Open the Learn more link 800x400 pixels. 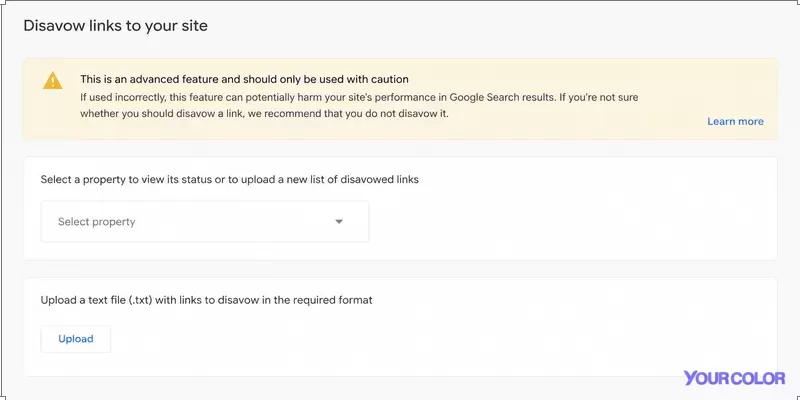click(x=735, y=121)
